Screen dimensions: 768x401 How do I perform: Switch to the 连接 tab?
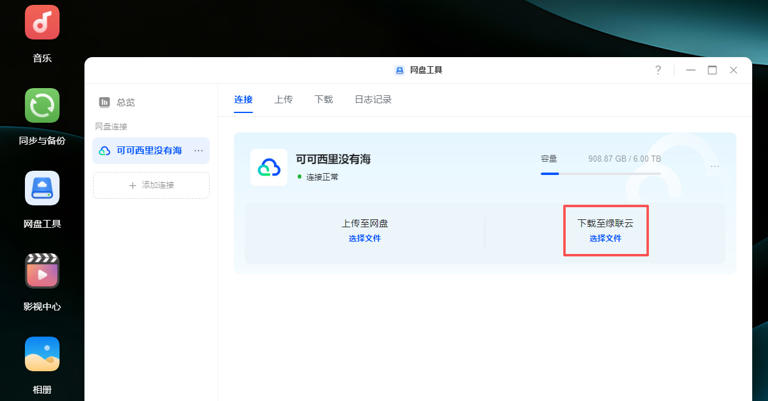[243, 99]
